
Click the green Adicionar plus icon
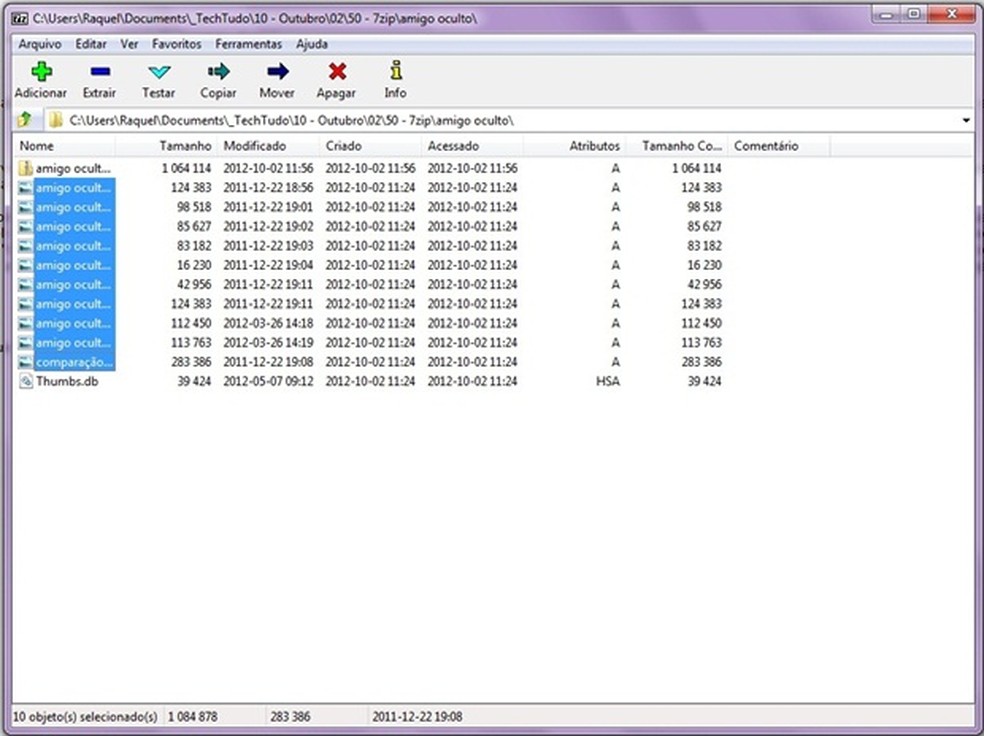[x=40, y=72]
